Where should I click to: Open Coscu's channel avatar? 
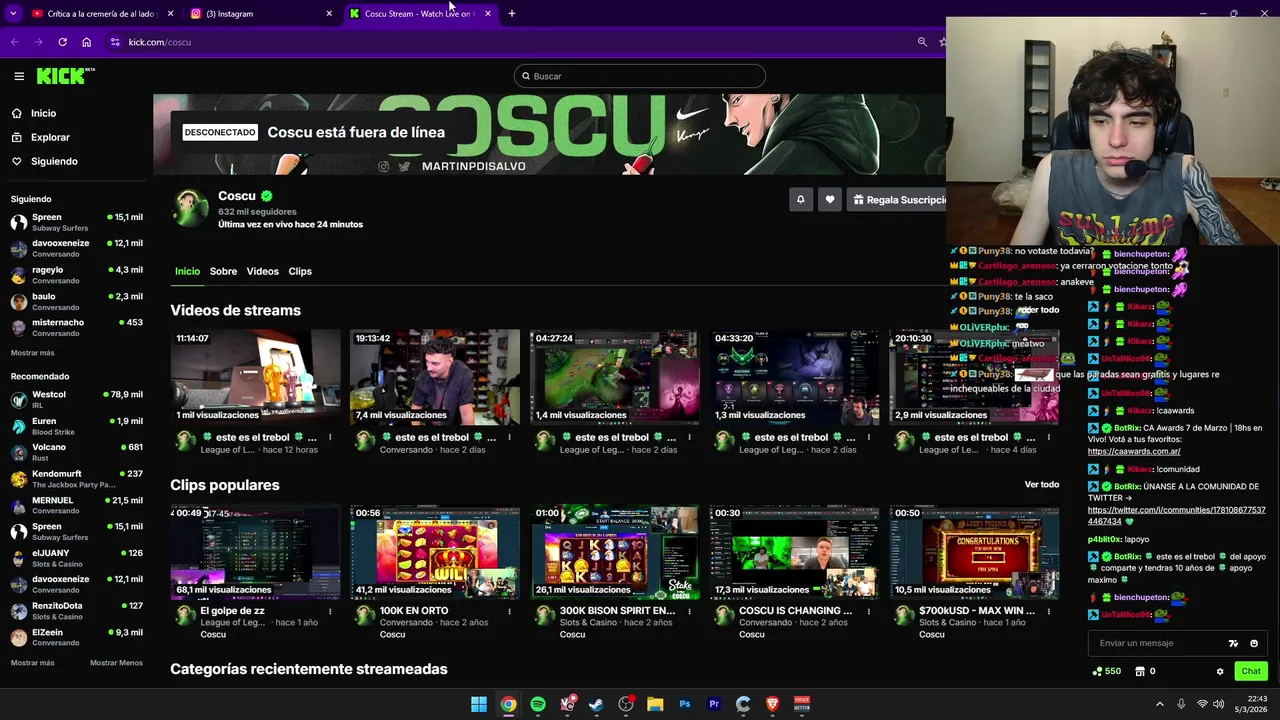click(191, 208)
